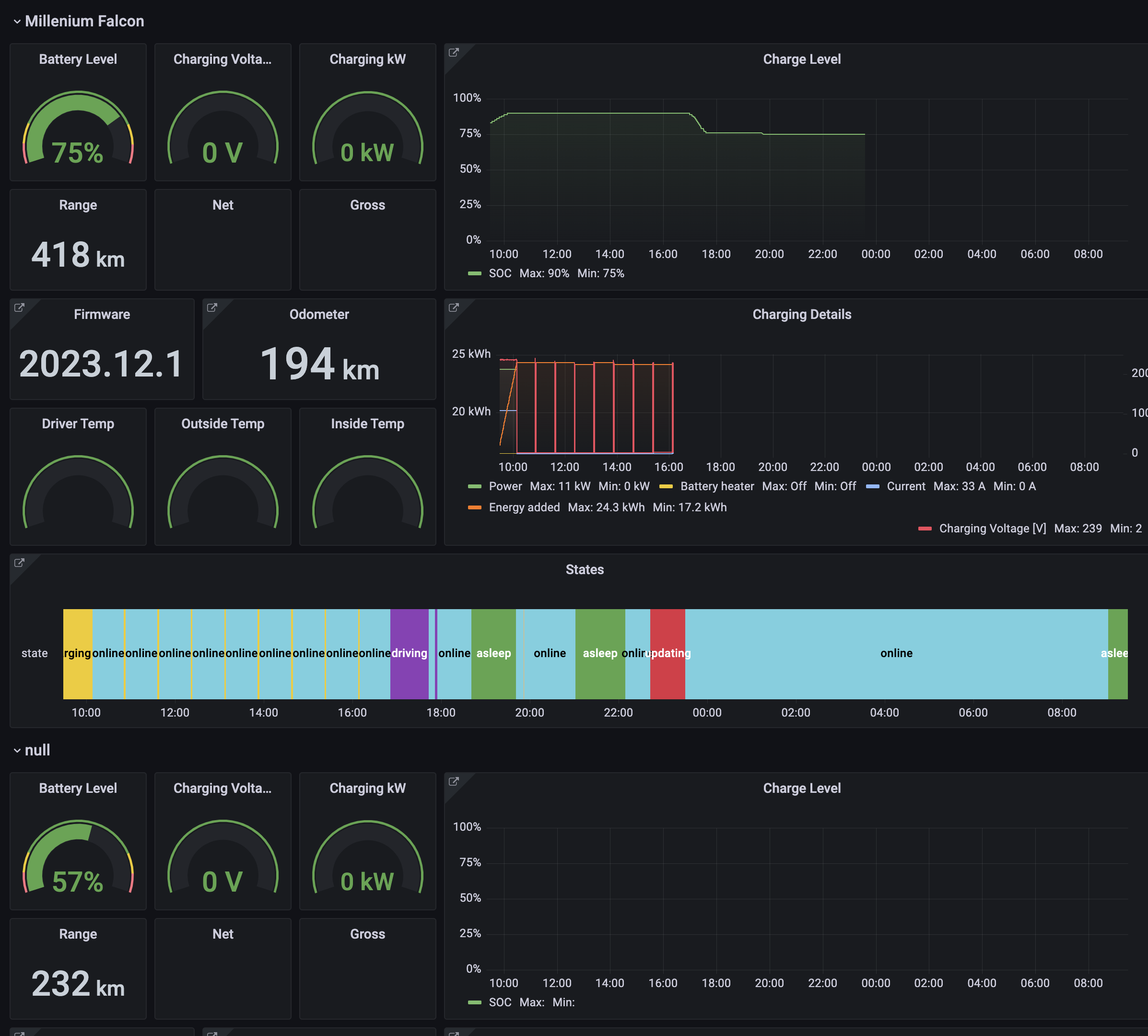Open external link icon on States panel
Image resolution: width=1148 pixels, height=1036 pixels.
[19, 563]
